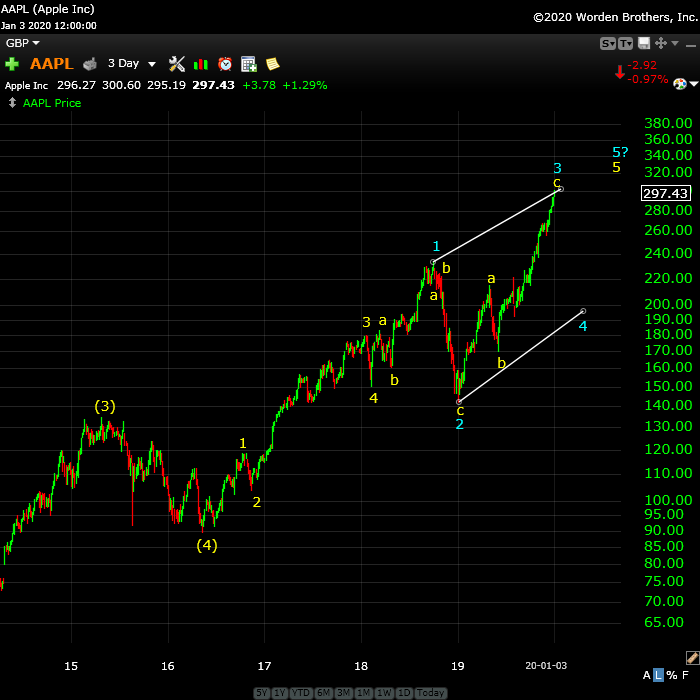
Task: Click the floppy disk save icon
Action: [644, 43]
